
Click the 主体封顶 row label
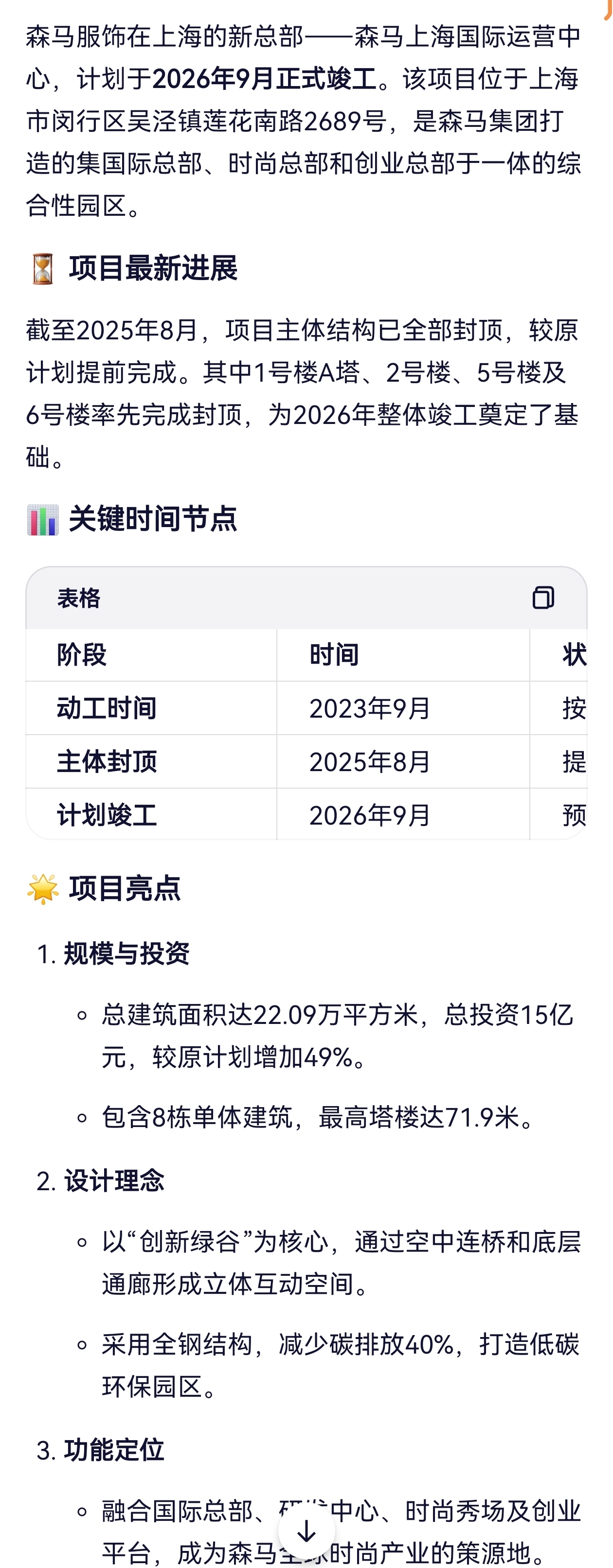click(107, 761)
